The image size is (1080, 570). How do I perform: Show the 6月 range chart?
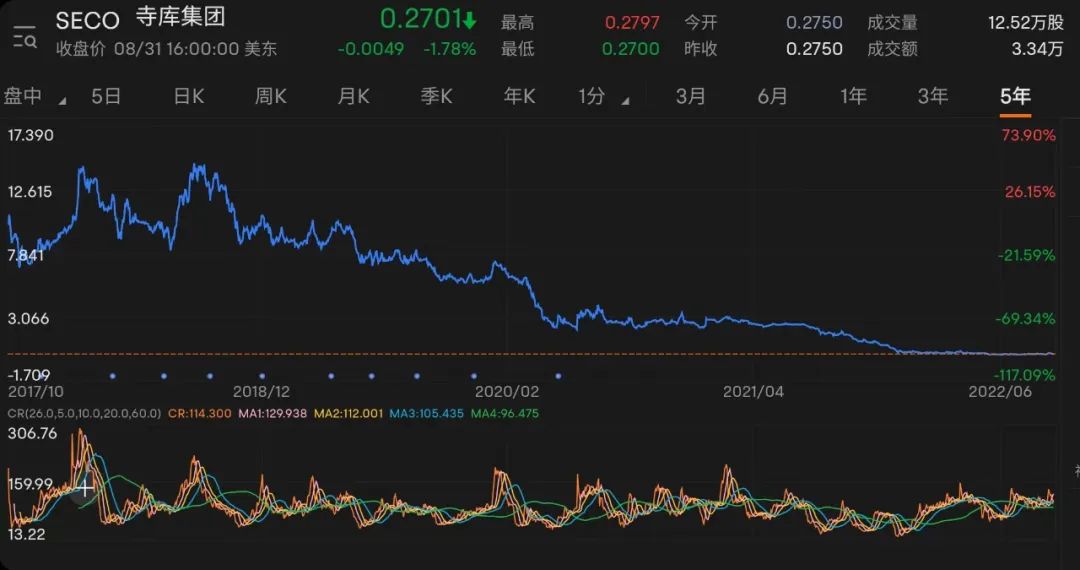tap(772, 96)
